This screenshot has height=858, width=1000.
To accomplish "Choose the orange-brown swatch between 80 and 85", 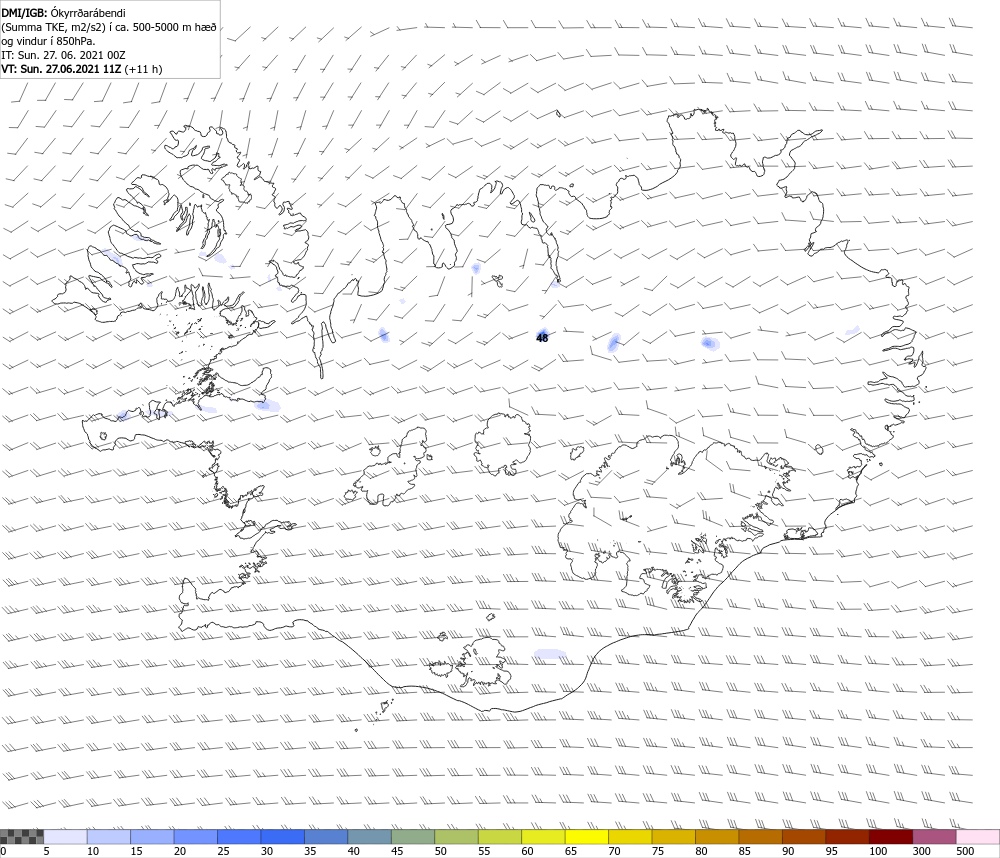I will [717, 836].
